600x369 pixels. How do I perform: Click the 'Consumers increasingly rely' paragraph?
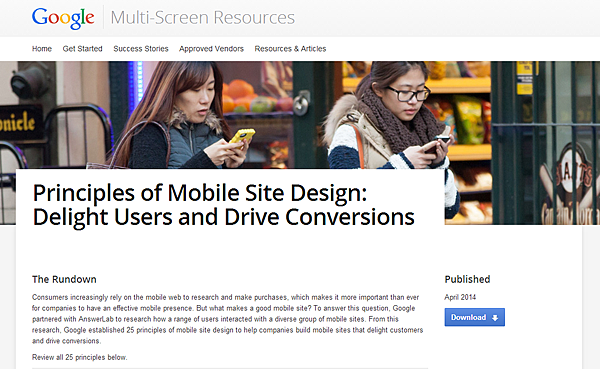coord(228,319)
